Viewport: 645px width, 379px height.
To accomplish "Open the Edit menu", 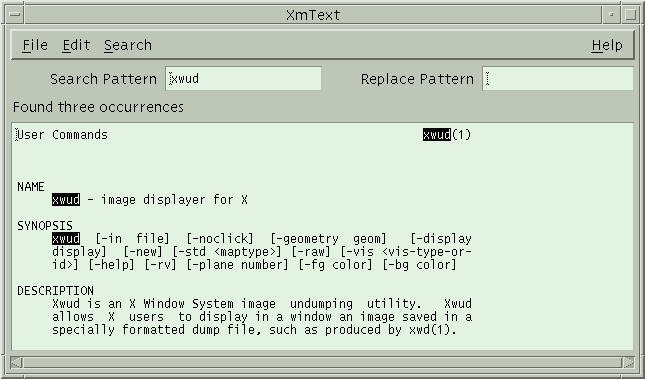I will (x=76, y=45).
